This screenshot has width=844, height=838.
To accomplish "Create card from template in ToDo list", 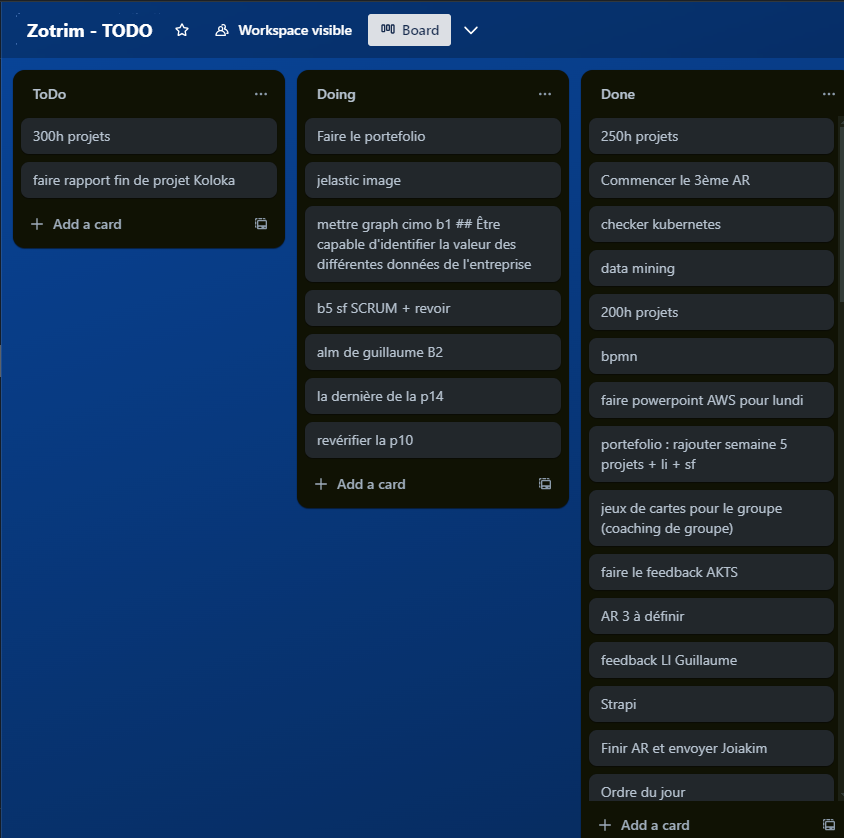I will click(x=261, y=224).
